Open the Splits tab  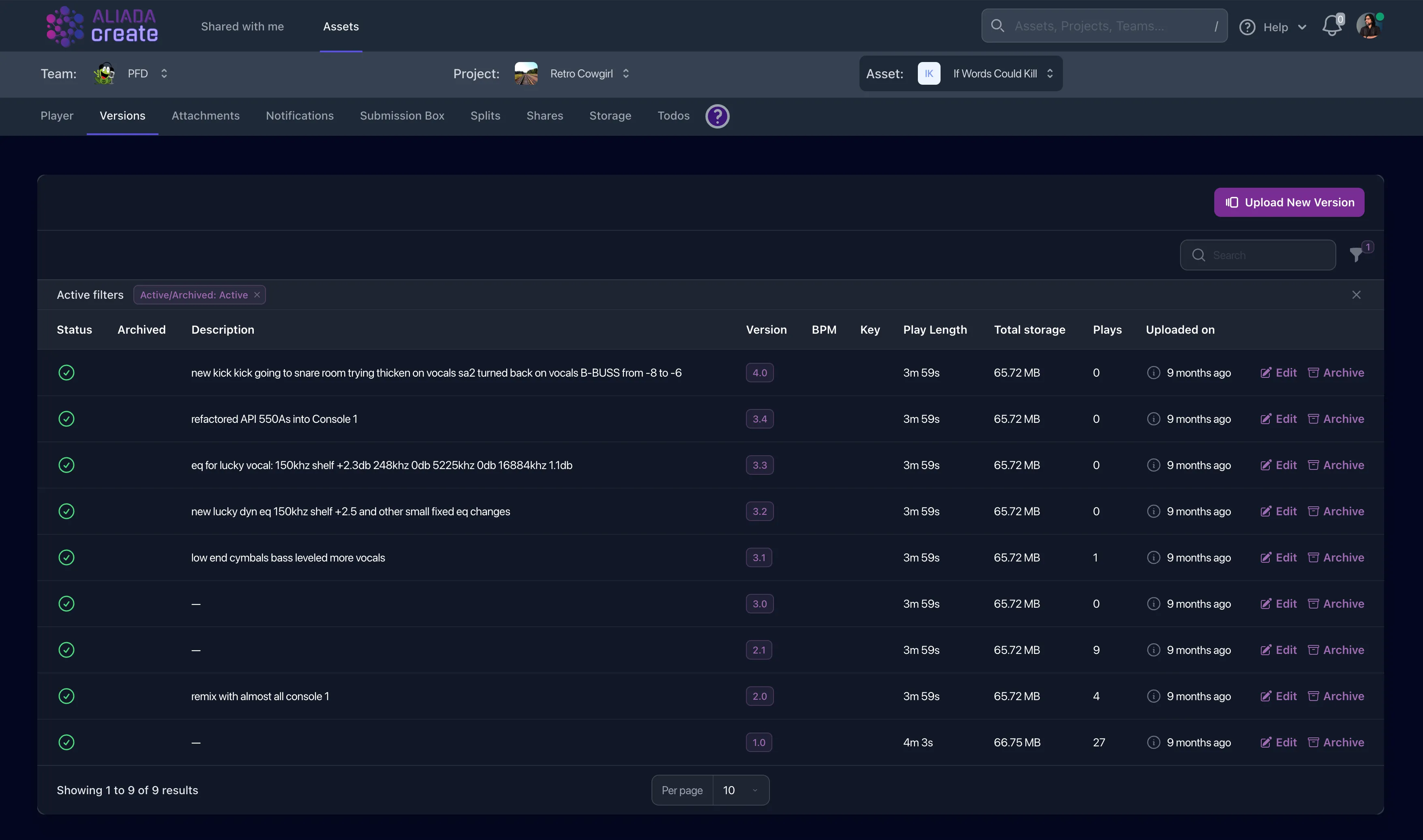[x=485, y=116]
